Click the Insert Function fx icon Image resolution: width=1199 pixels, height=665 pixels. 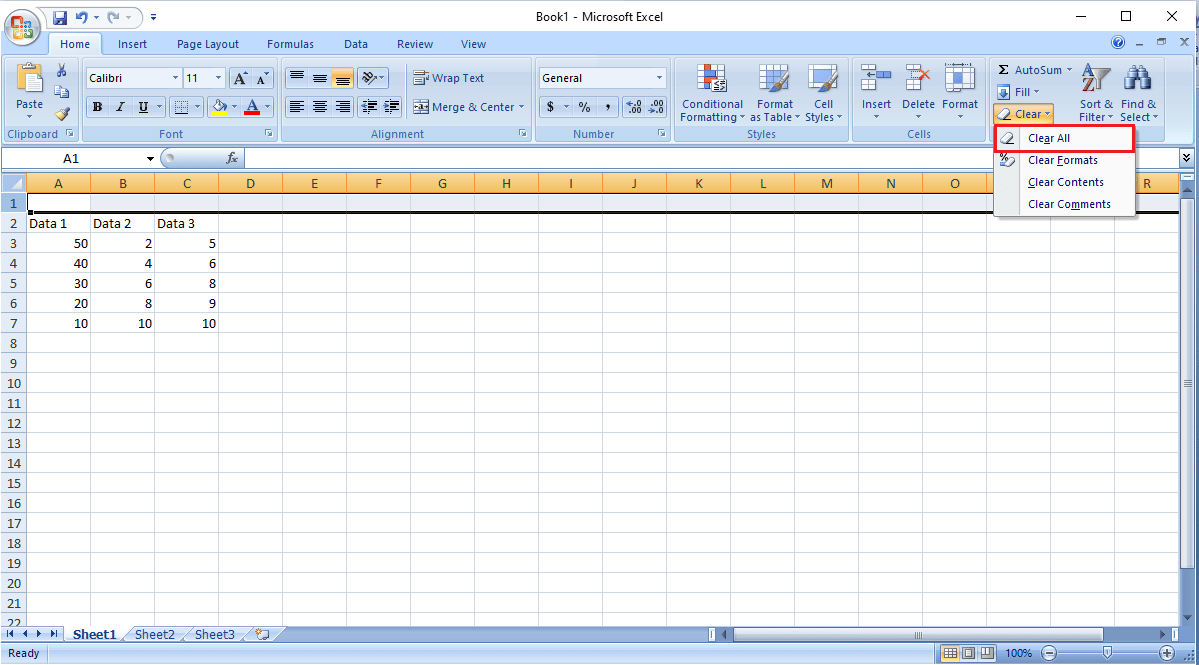click(x=232, y=158)
